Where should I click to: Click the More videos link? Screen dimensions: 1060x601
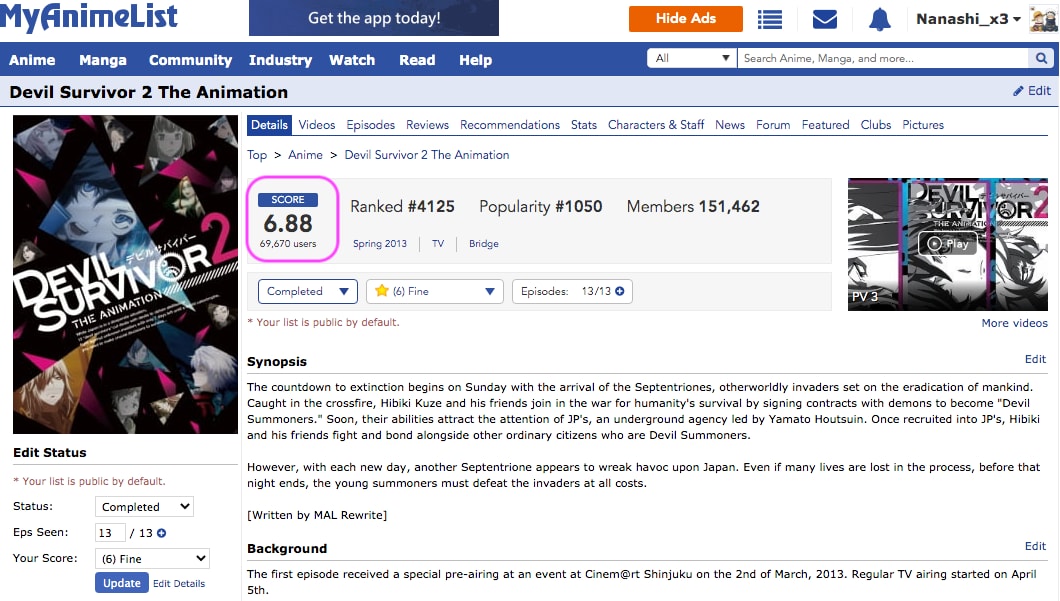coord(1015,323)
